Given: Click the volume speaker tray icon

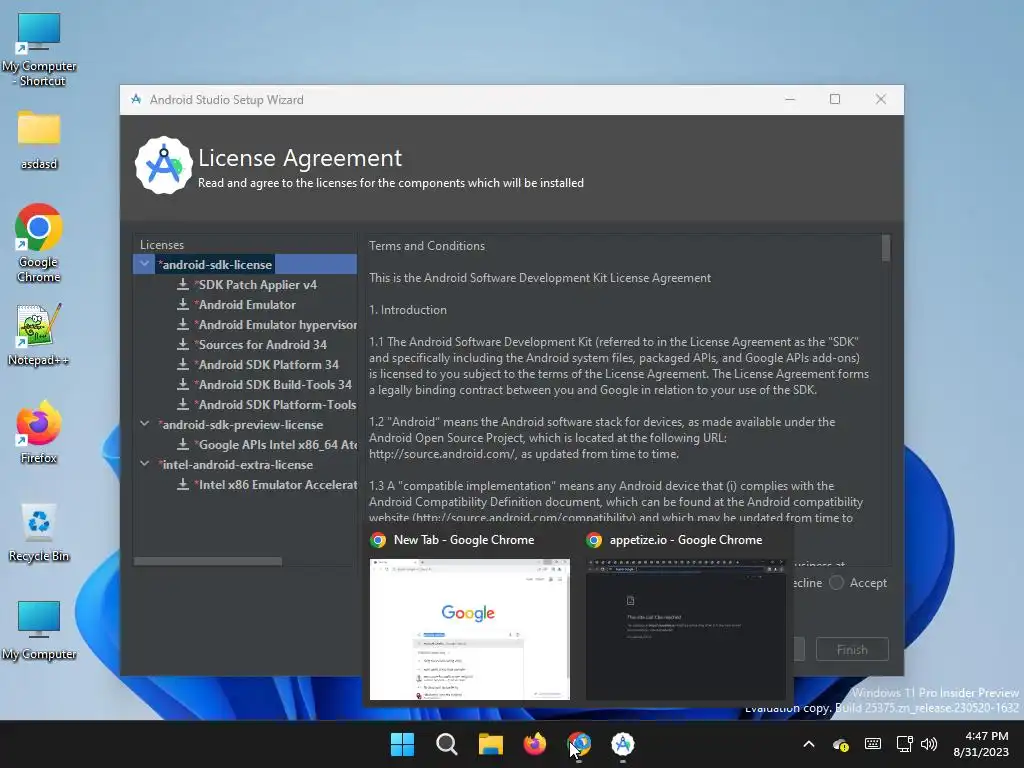Looking at the screenshot, I should tap(929, 744).
